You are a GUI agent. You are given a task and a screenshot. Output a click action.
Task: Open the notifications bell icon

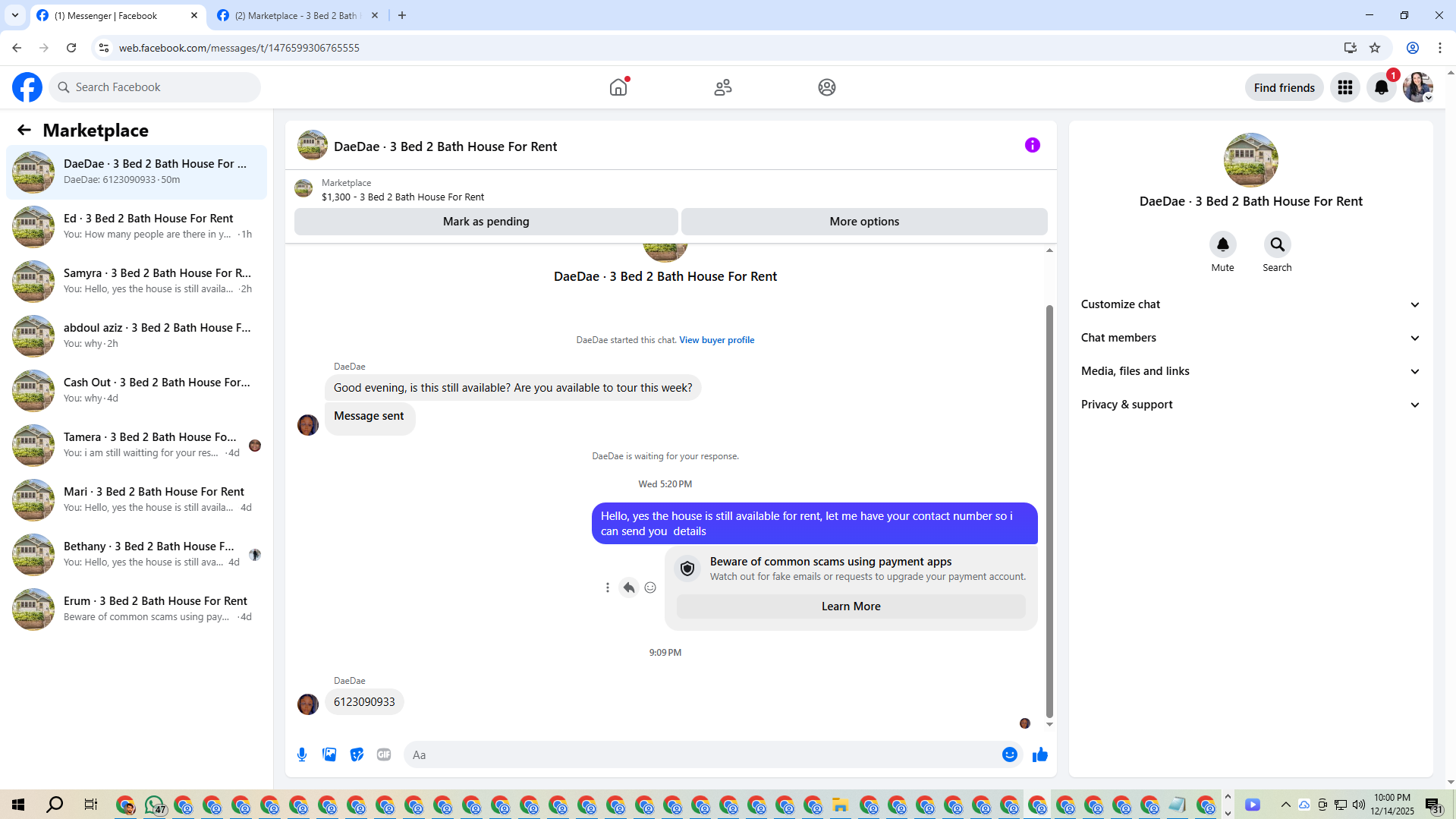point(1382,87)
